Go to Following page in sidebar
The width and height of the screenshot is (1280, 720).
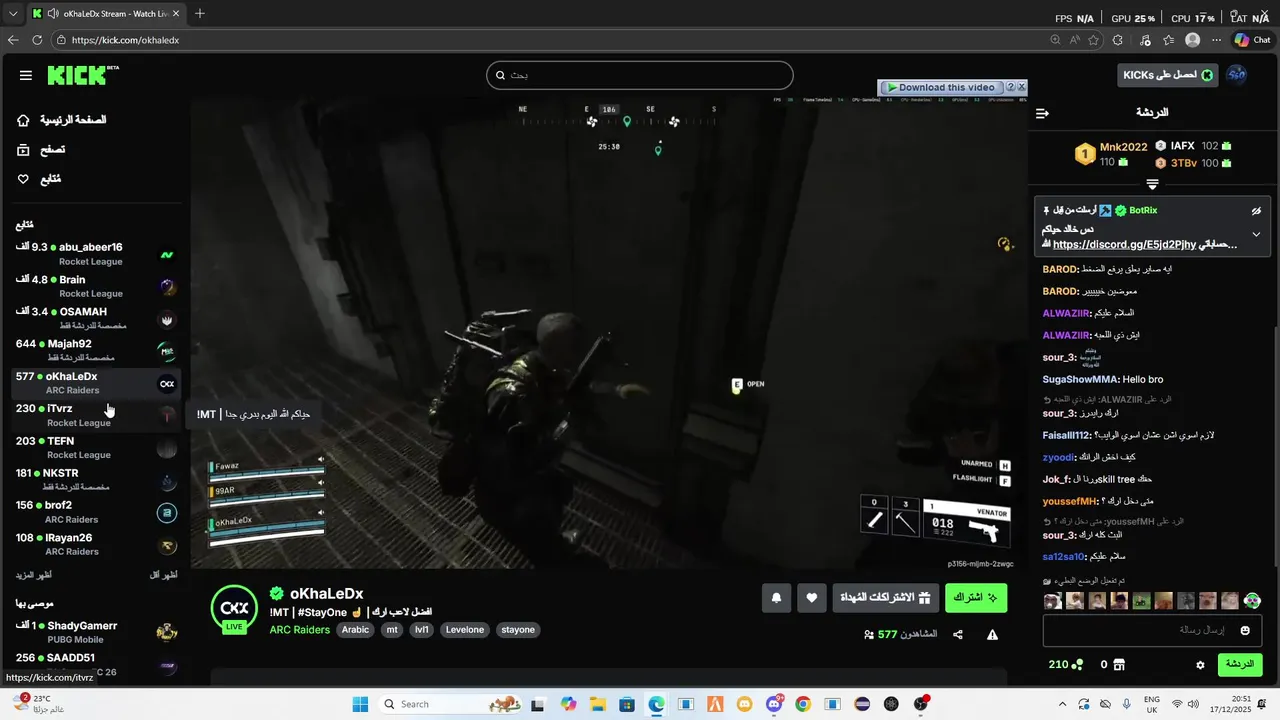click(x=51, y=179)
